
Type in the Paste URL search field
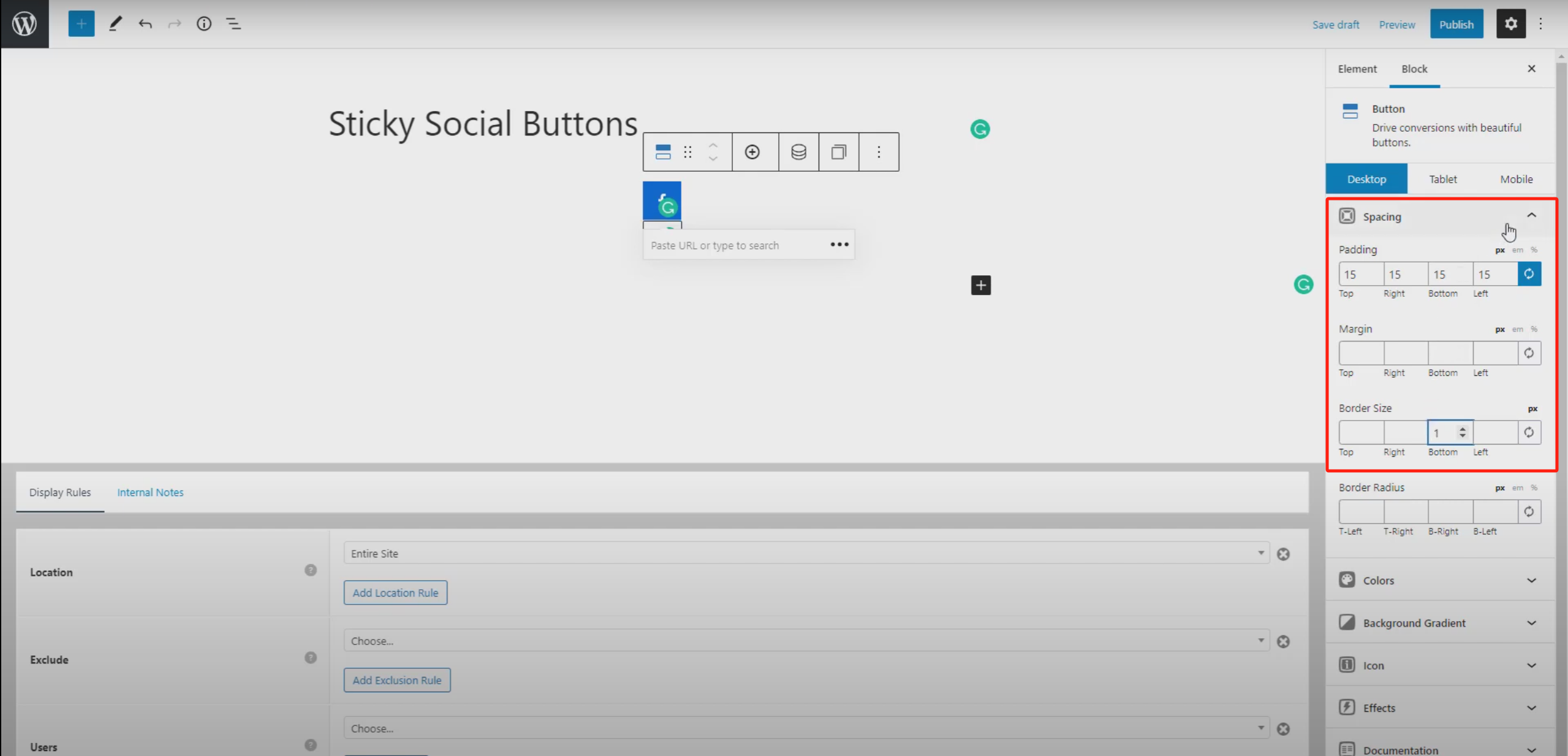pyautogui.click(x=729, y=245)
